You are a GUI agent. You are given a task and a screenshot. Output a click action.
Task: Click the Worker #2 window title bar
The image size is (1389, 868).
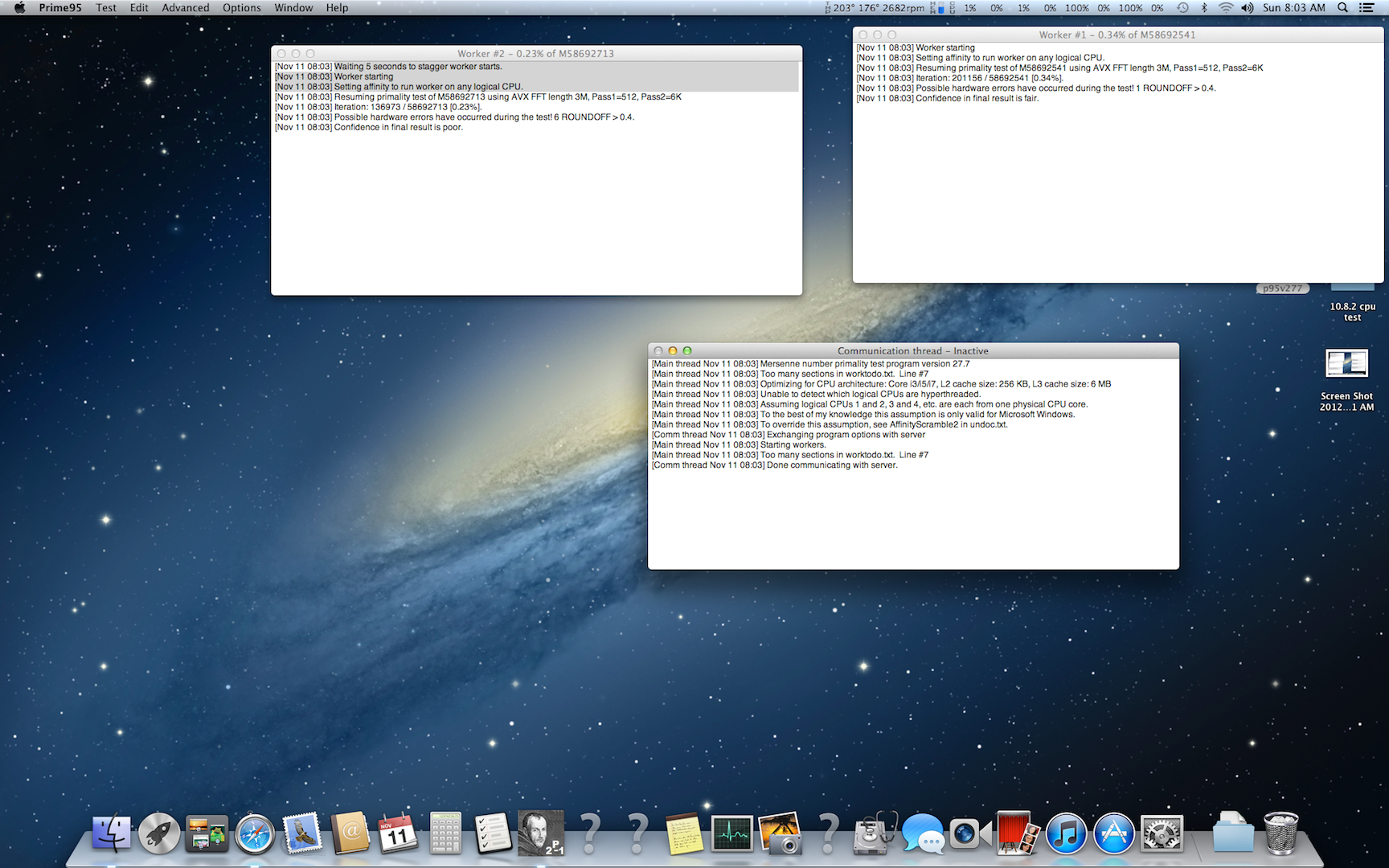pos(536,54)
